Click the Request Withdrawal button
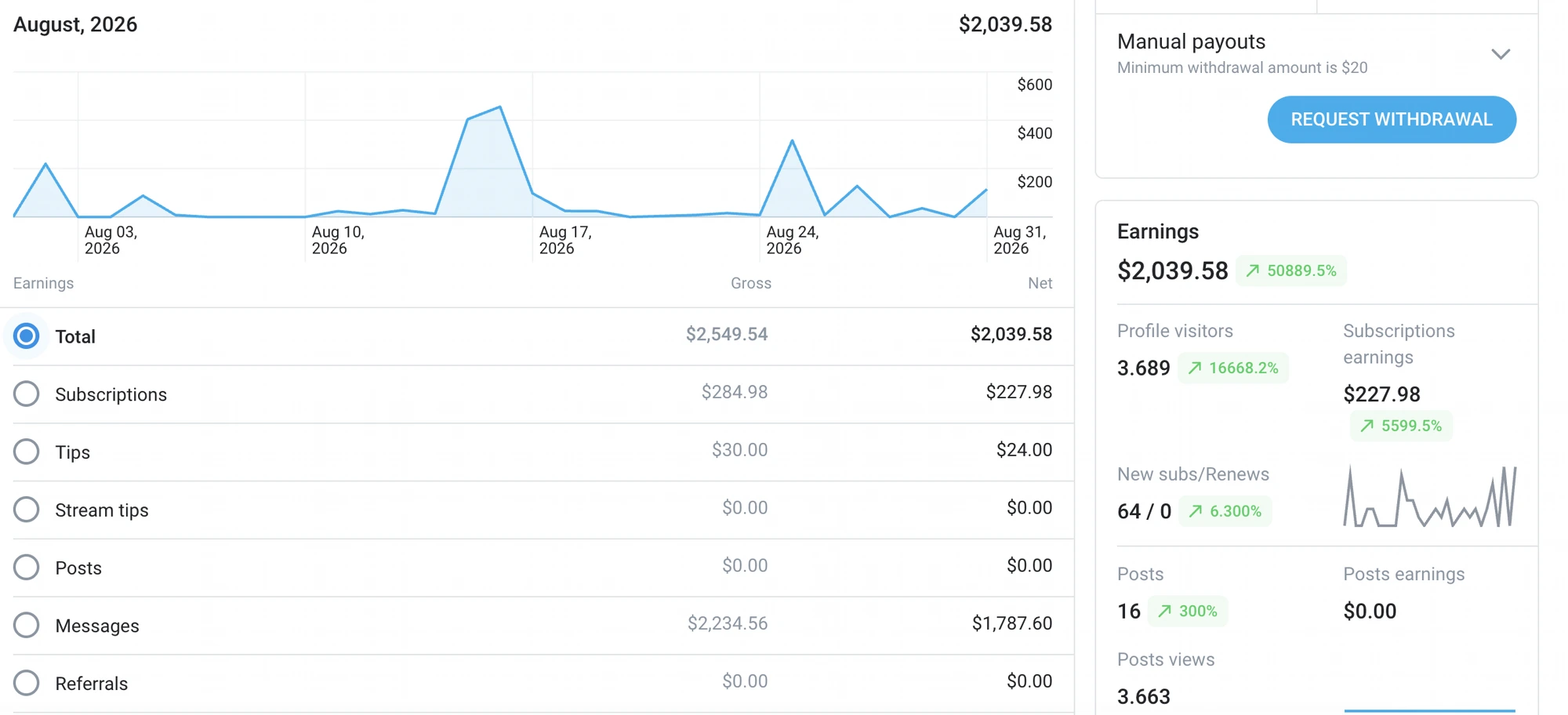 pos(1392,119)
